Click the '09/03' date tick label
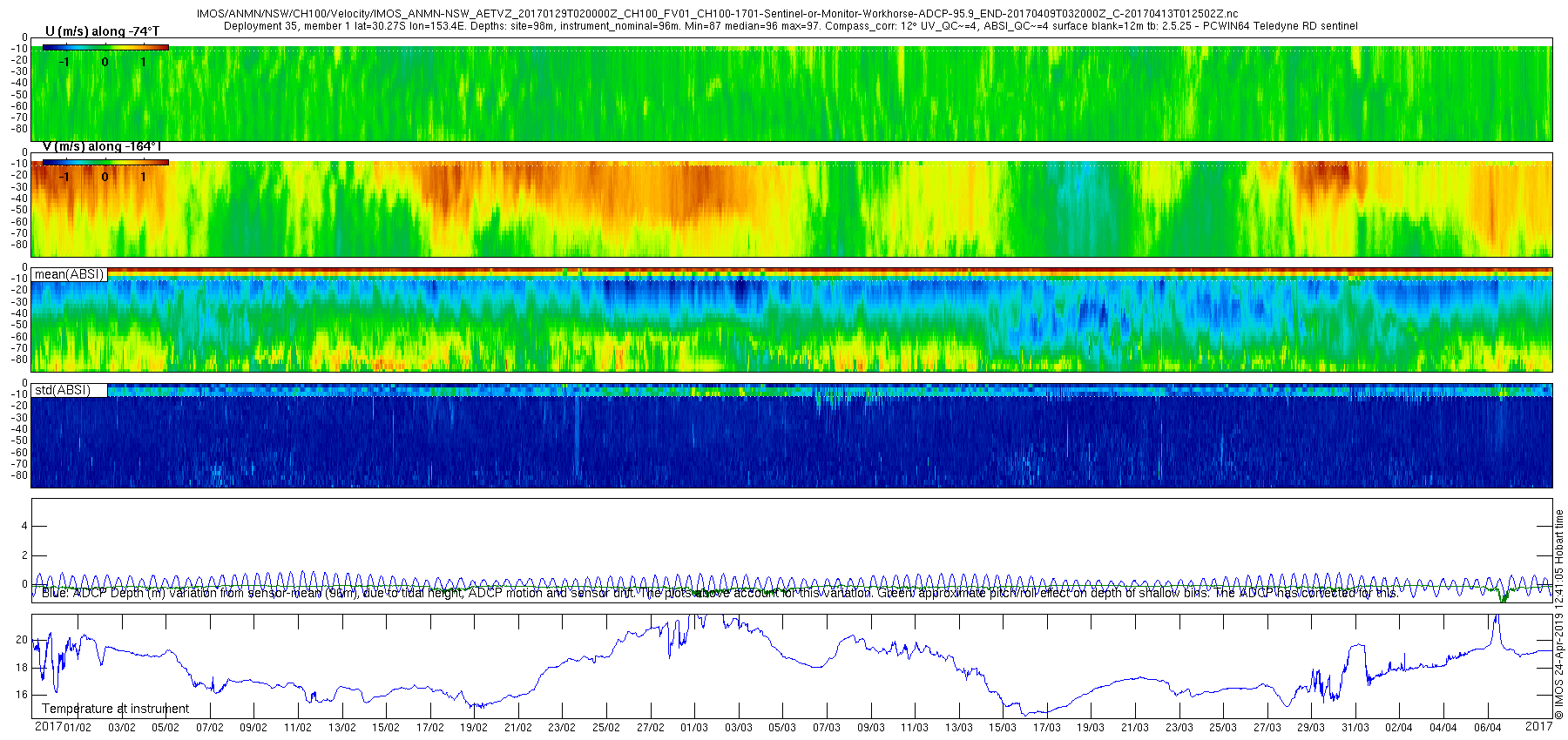Viewport: 1568px width, 740px height. pyautogui.click(x=870, y=728)
